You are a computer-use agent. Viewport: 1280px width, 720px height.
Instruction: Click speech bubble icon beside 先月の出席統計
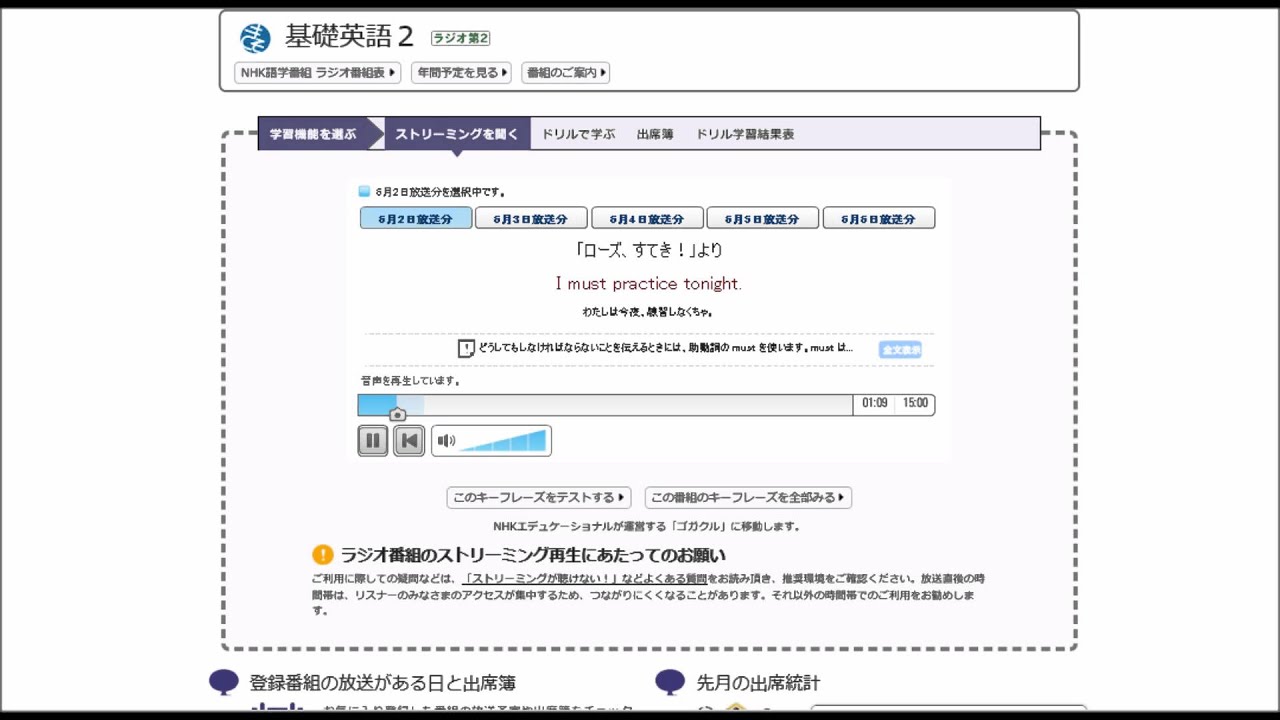pyautogui.click(x=670, y=682)
